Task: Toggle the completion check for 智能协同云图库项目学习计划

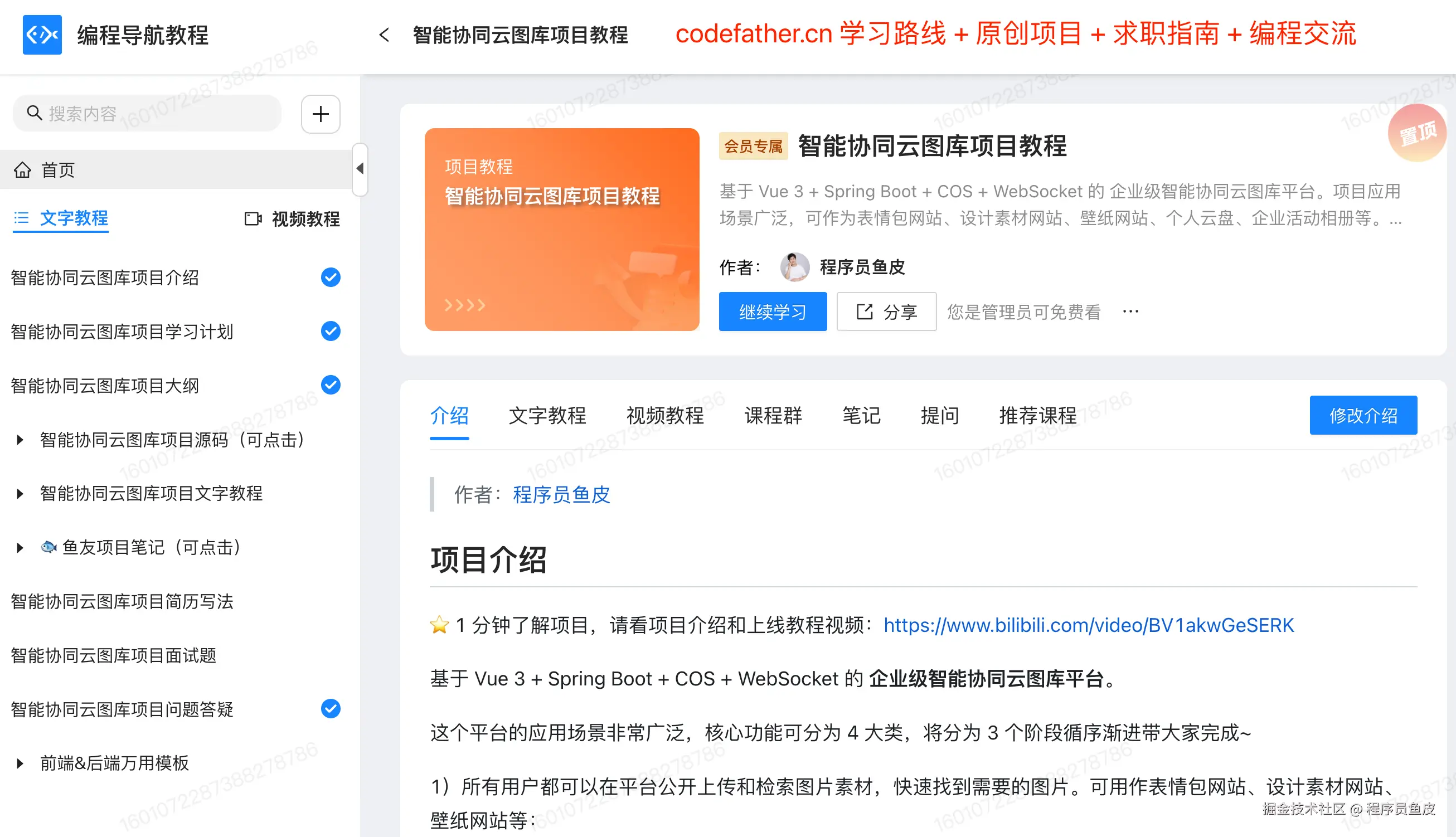Action: tap(330, 331)
